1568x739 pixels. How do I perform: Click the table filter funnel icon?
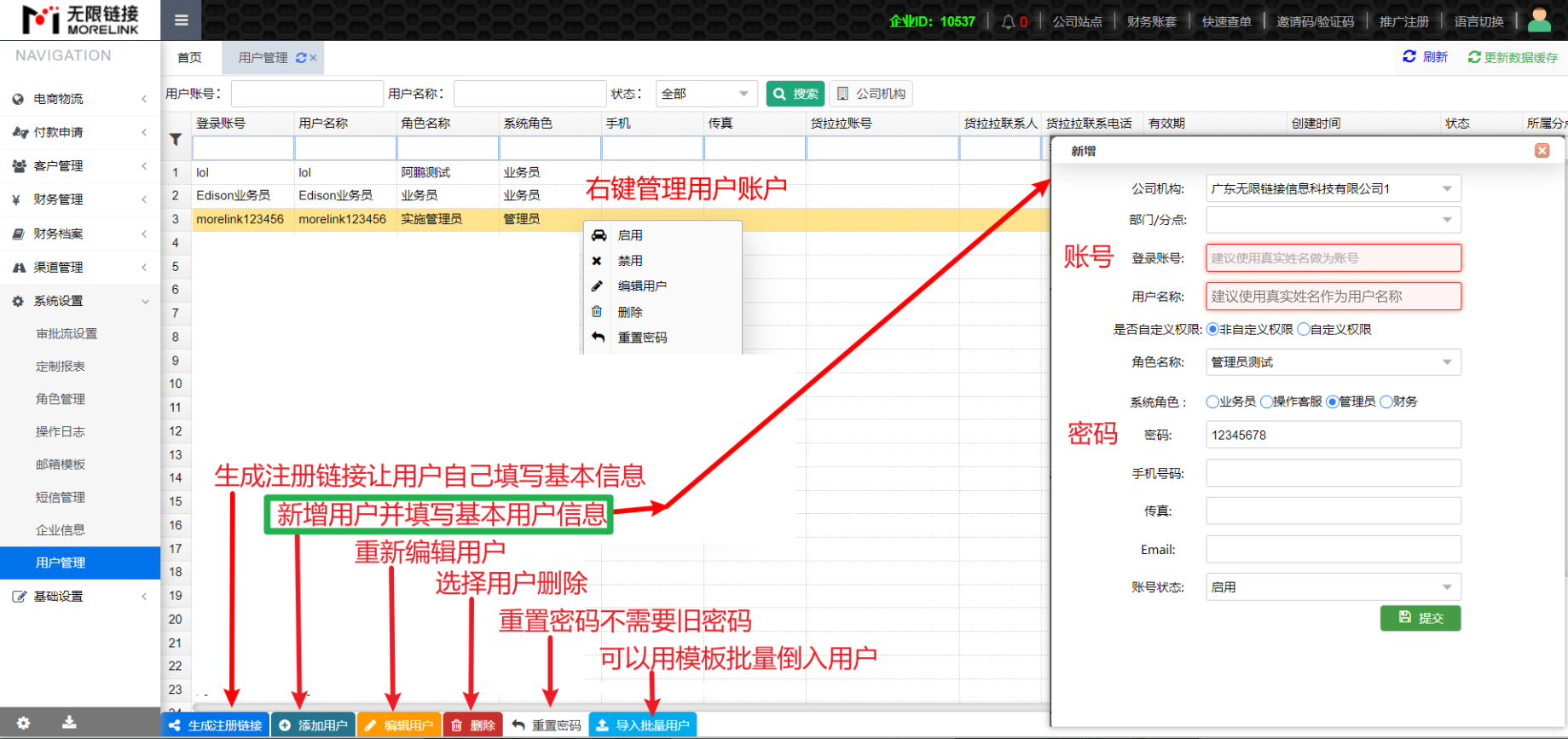pyautogui.click(x=176, y=140)
